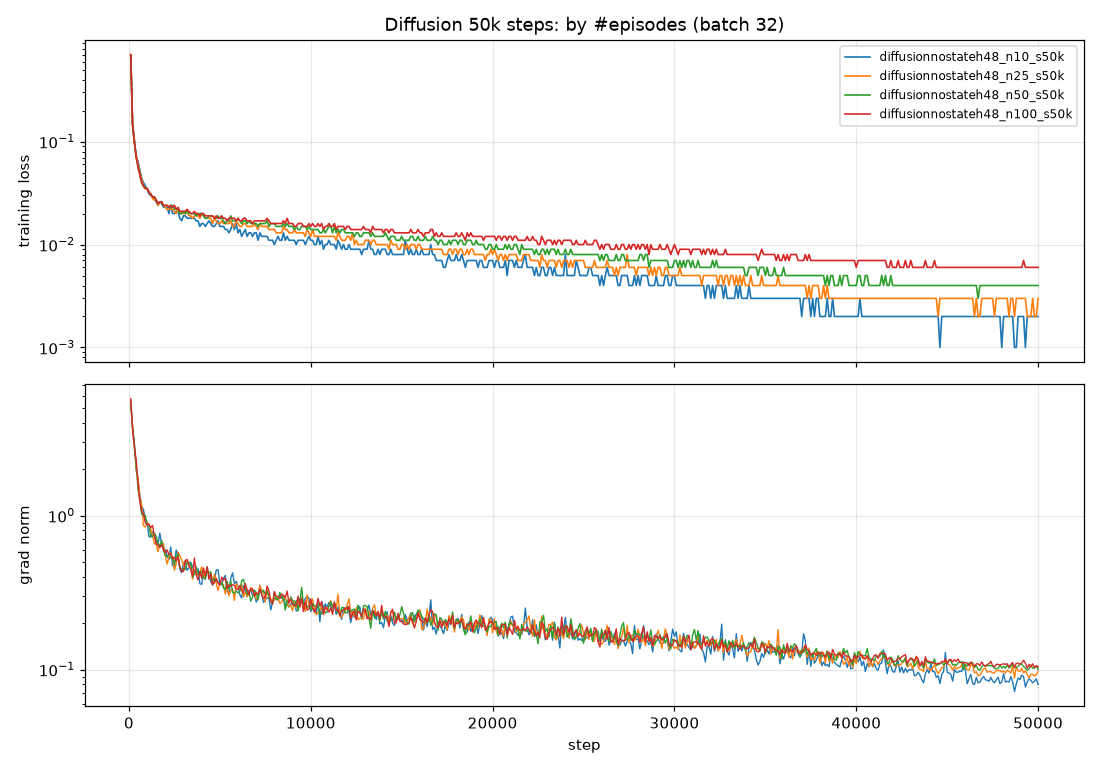
Task: Click the x-axis tick label 30000
Action: click(674, 724)
